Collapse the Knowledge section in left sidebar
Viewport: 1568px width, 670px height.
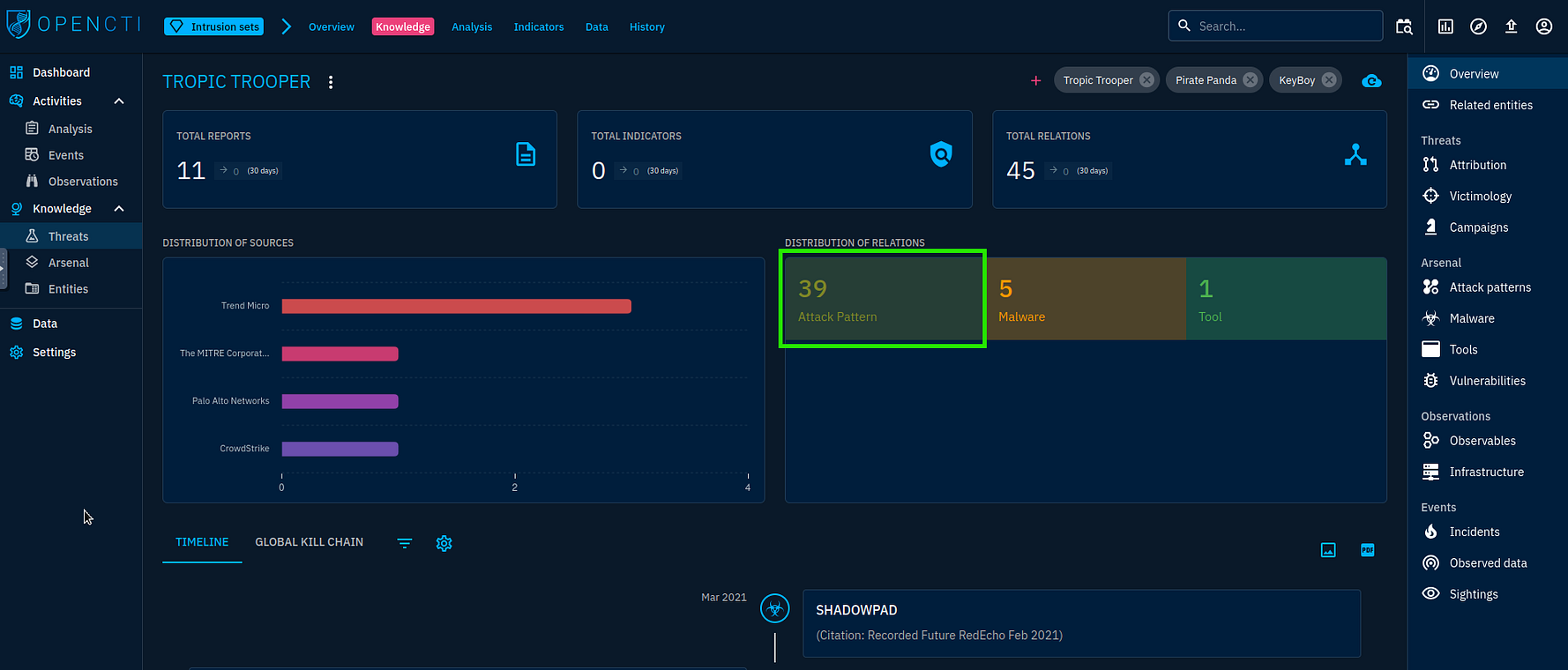119,209
